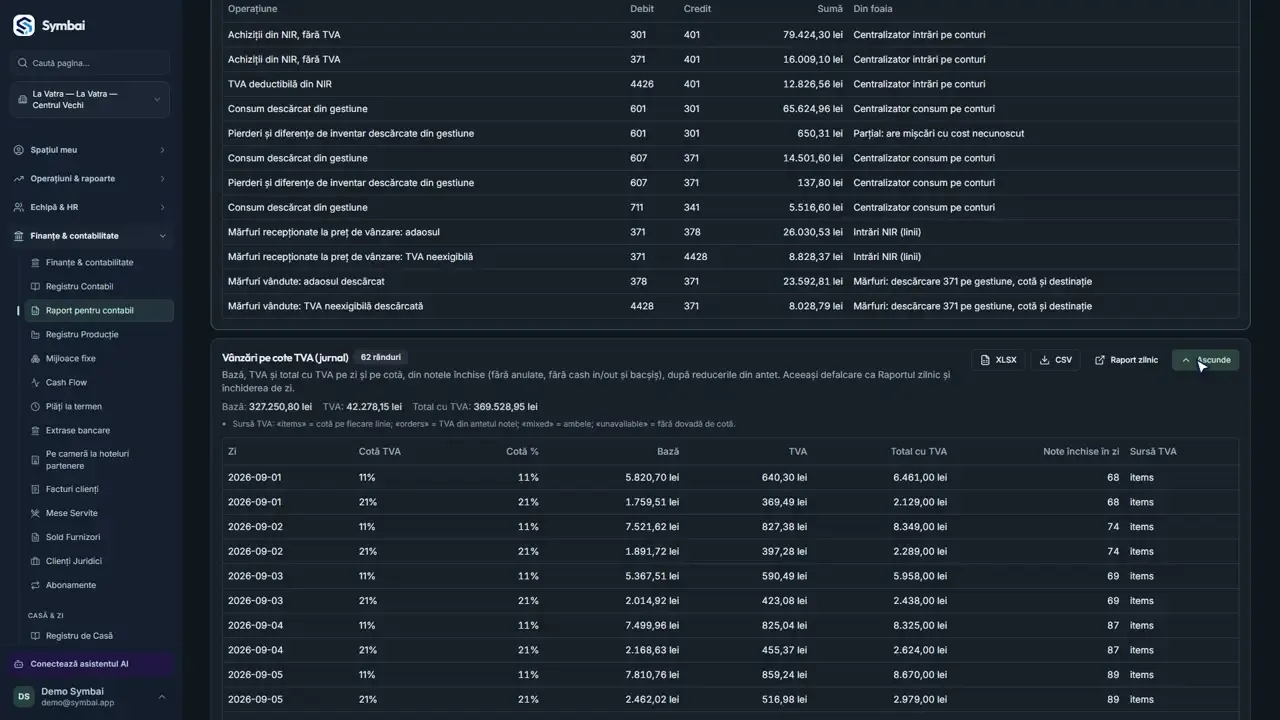Click the Facturi clienți icon
1280x720 pixels.
pos(36,490)
